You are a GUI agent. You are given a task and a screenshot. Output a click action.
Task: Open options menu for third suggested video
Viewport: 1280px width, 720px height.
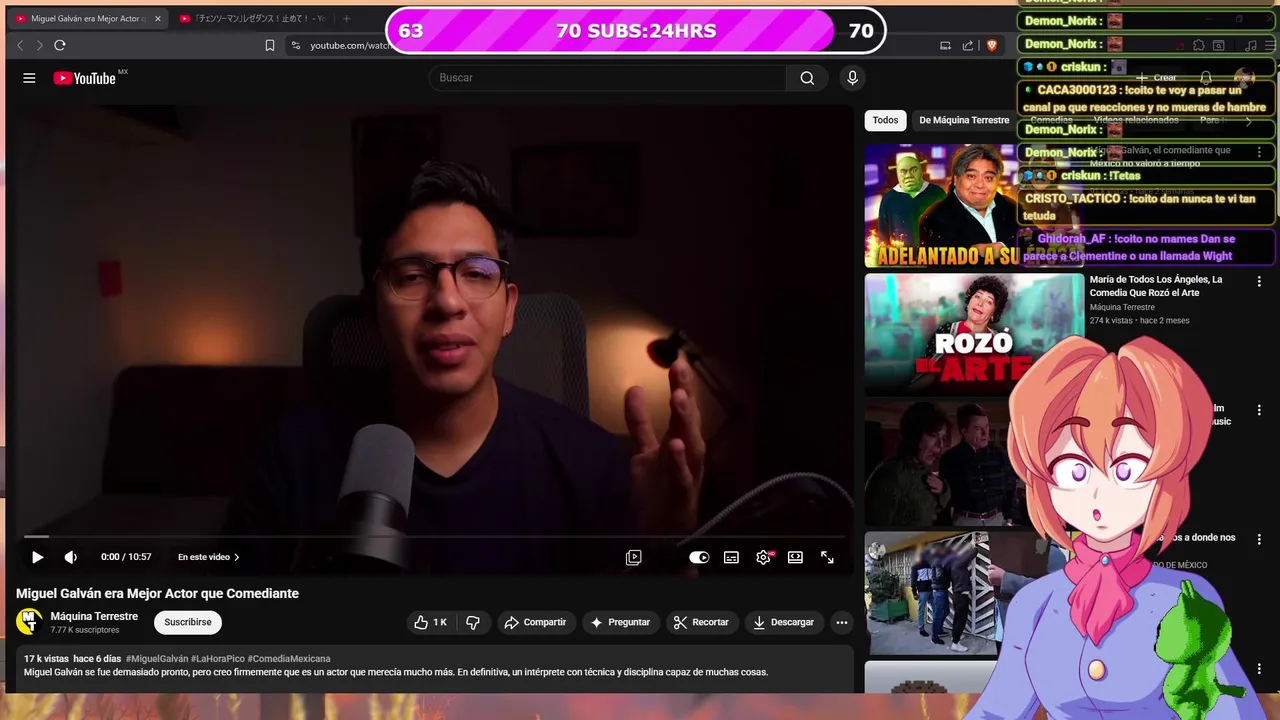click(x=1259, y=410)
